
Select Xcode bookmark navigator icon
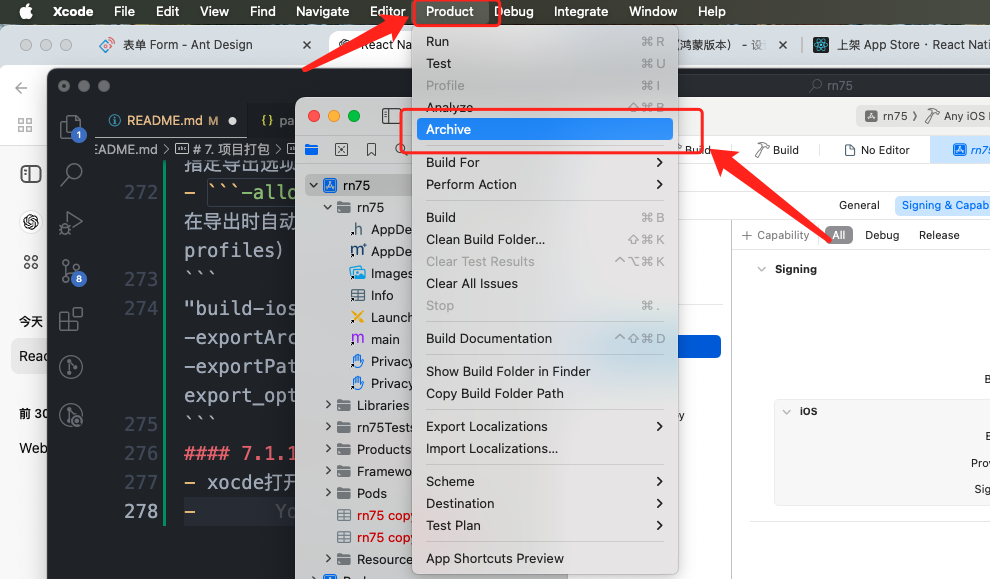371,150
